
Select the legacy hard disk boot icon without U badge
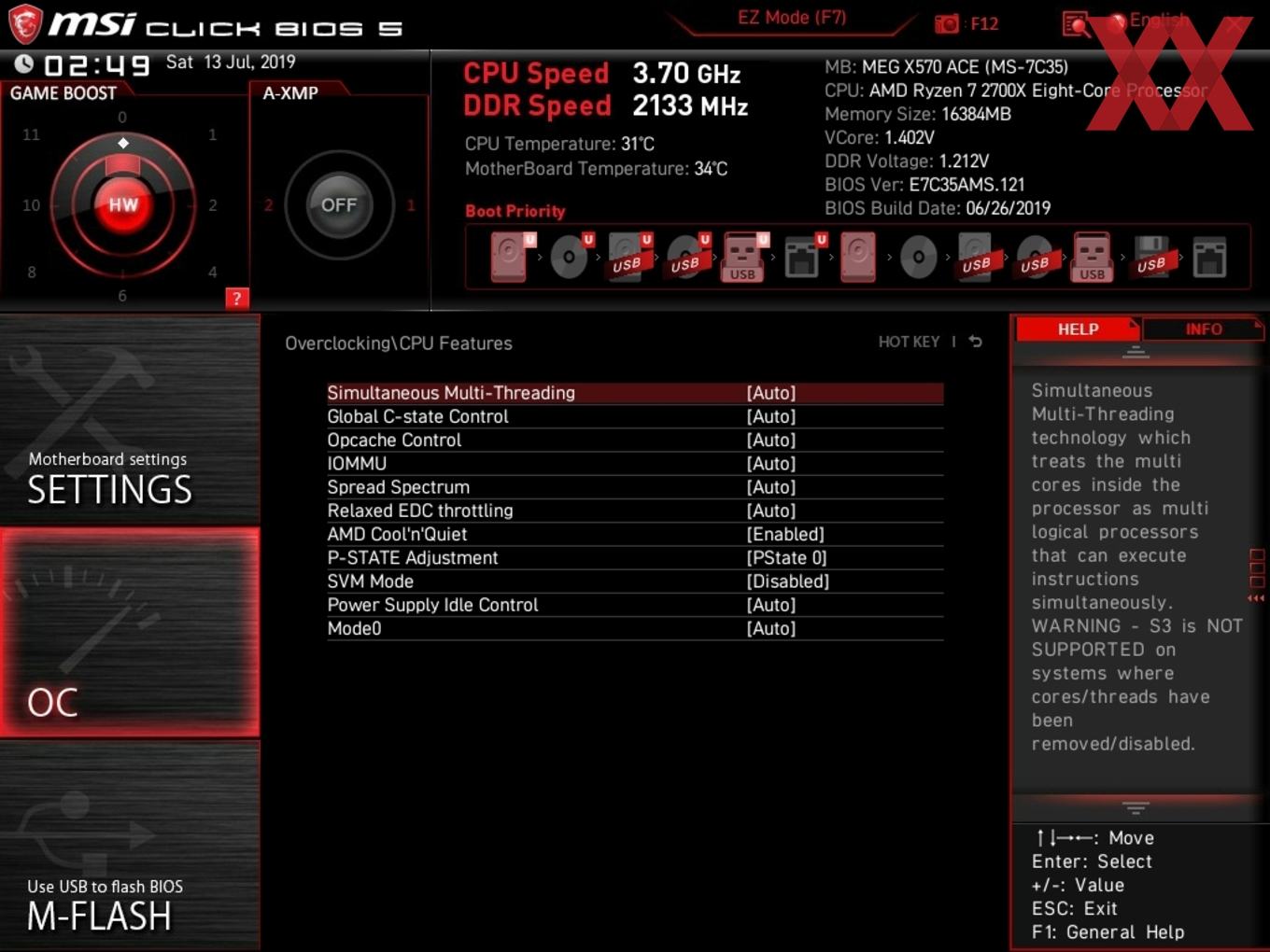coord(858,257)
